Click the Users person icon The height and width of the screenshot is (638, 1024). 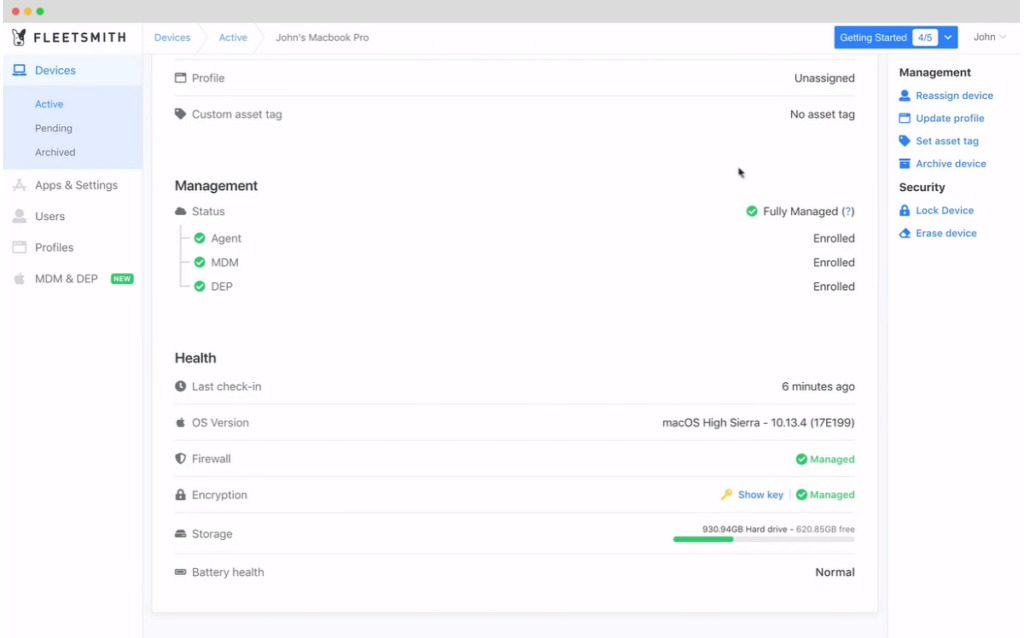[x=20, y=216]
